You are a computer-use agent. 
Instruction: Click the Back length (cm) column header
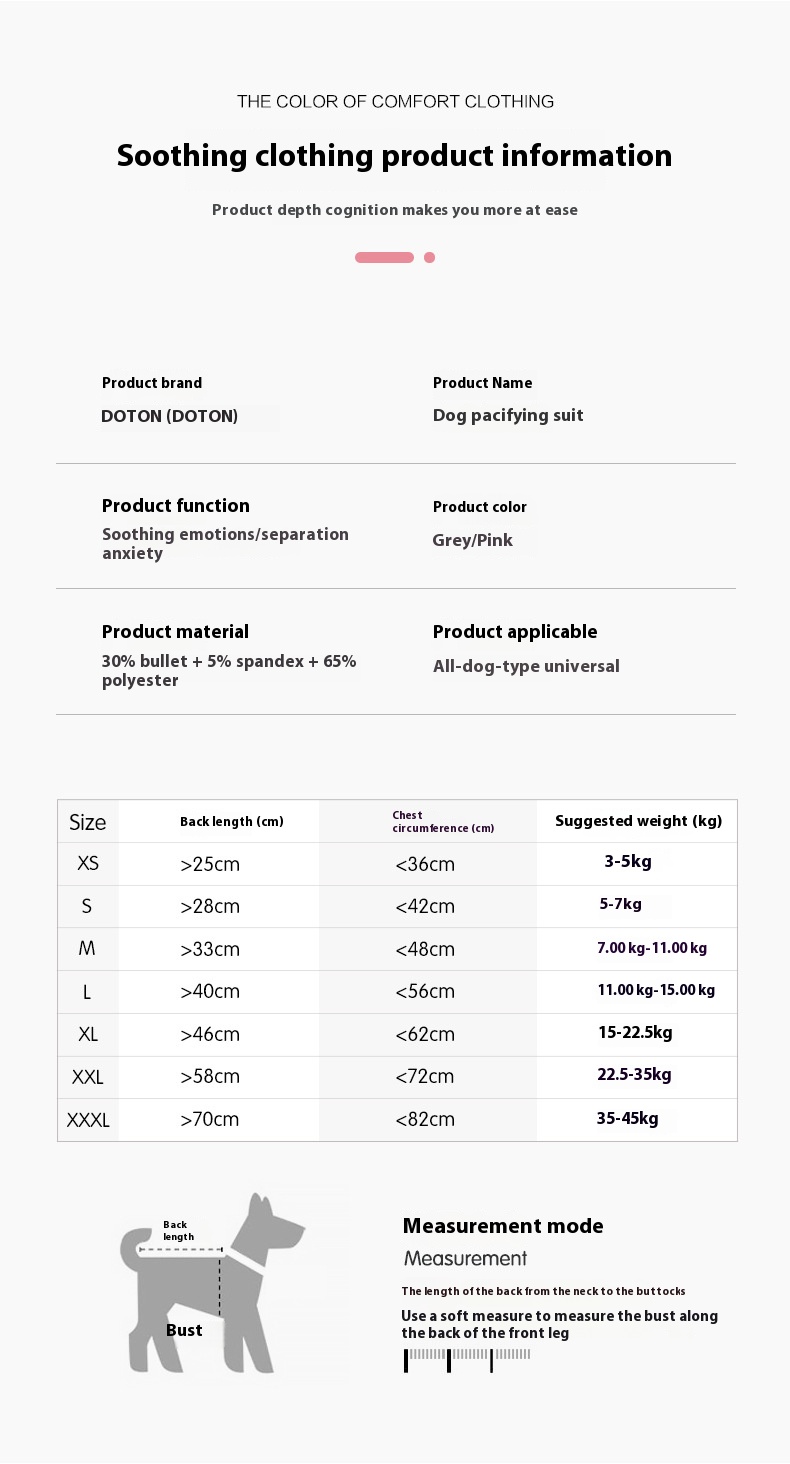click(232, 822)
